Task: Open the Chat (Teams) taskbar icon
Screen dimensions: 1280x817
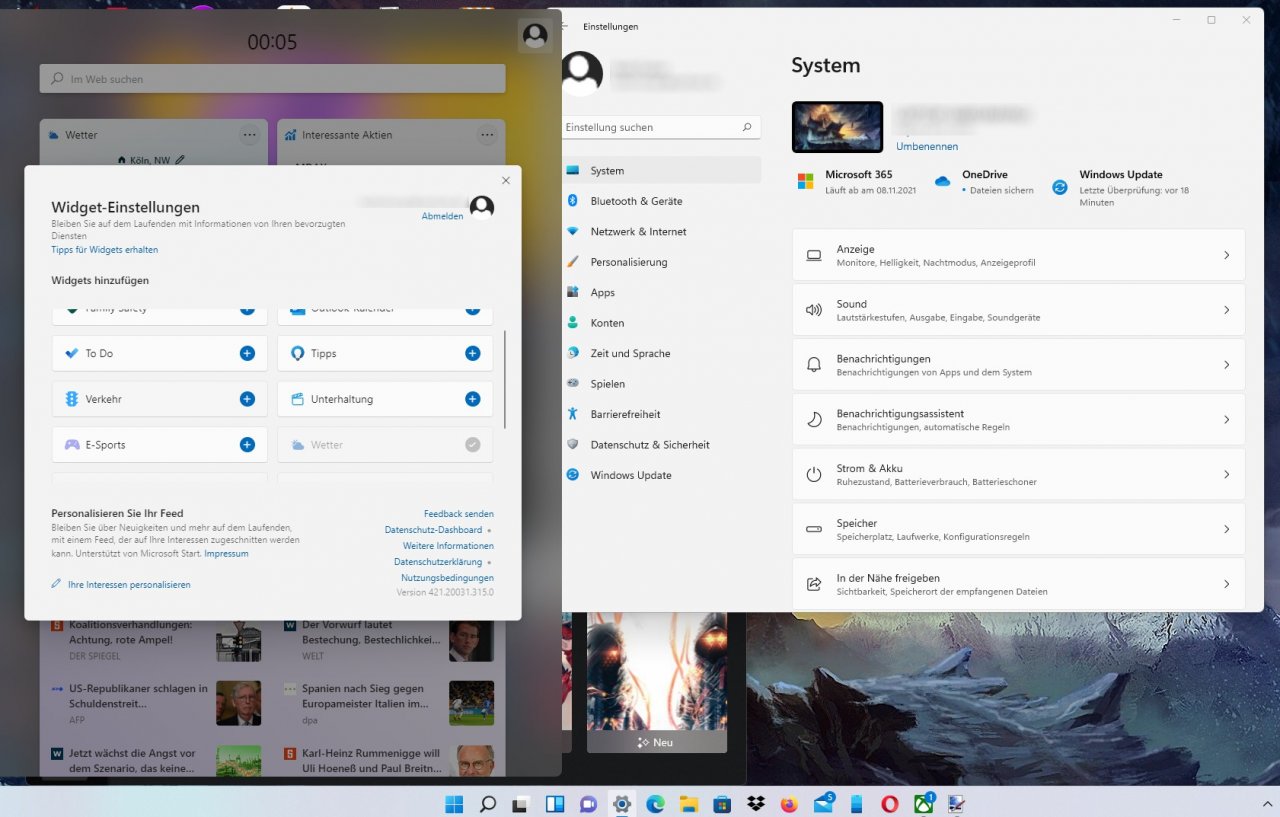Action: click(x=588, y=803)
